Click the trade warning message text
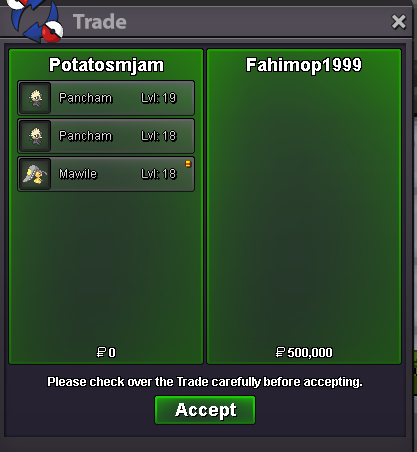 pyautogui.click(x=205, y=382)
